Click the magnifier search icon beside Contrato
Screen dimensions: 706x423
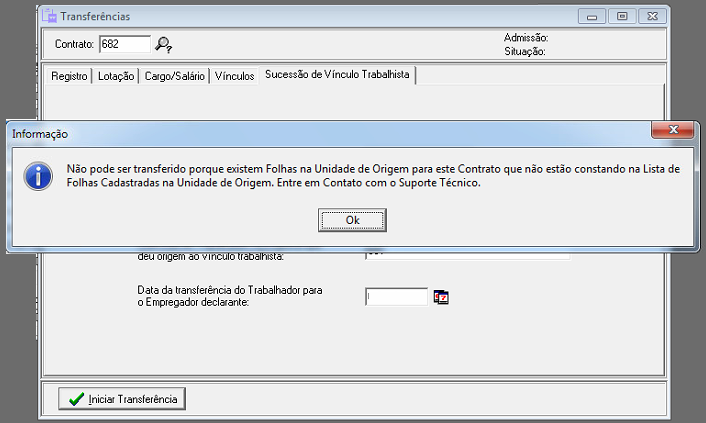pos(164,44)
